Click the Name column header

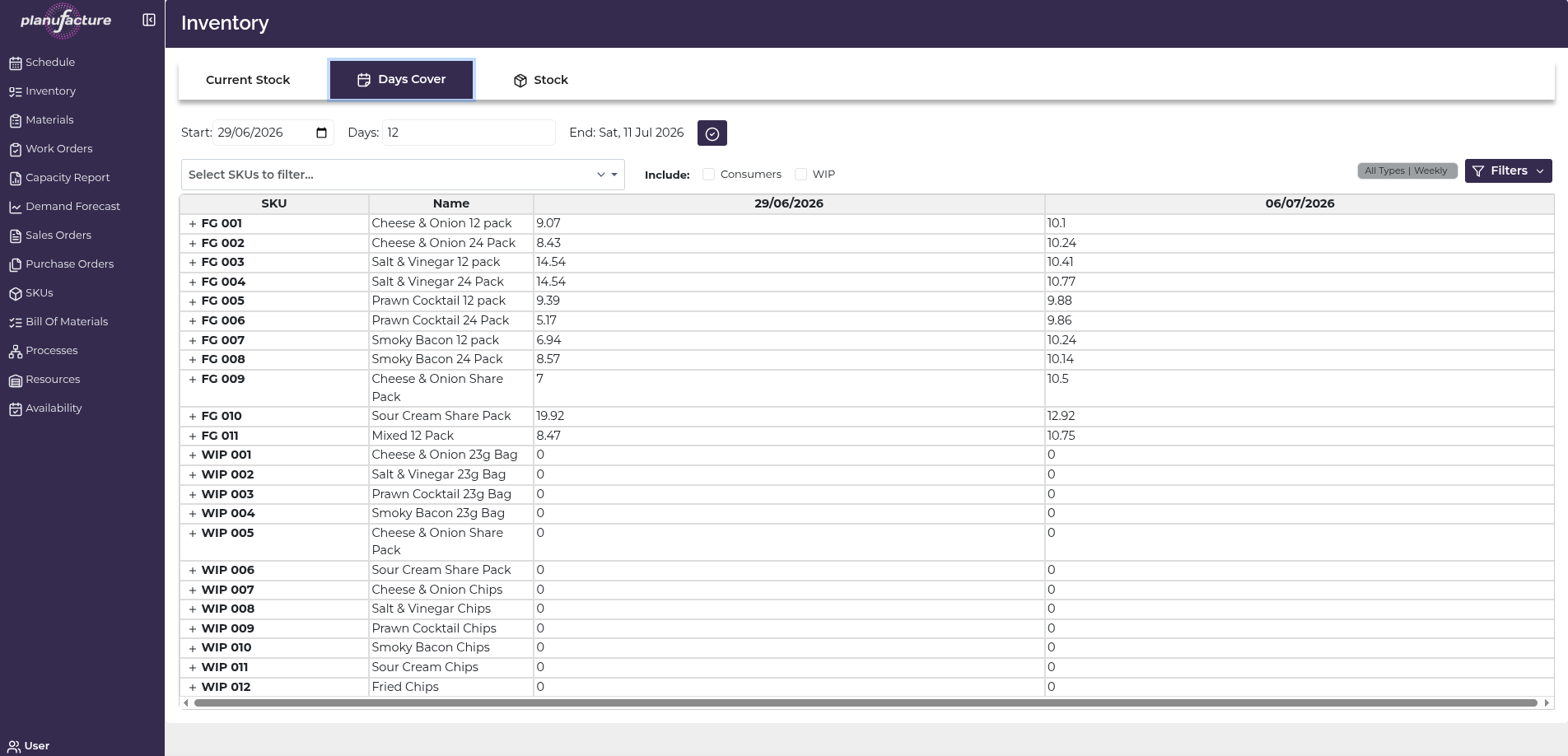[451, 203]
